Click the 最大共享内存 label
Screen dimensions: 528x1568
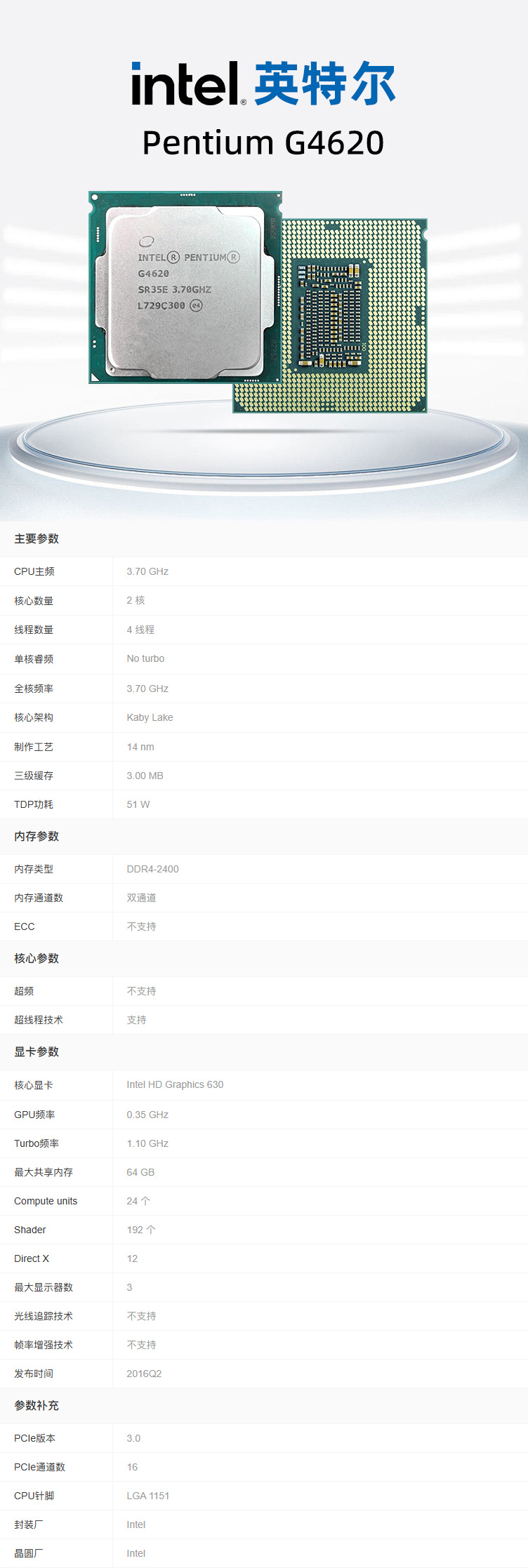coord(44,1172)
